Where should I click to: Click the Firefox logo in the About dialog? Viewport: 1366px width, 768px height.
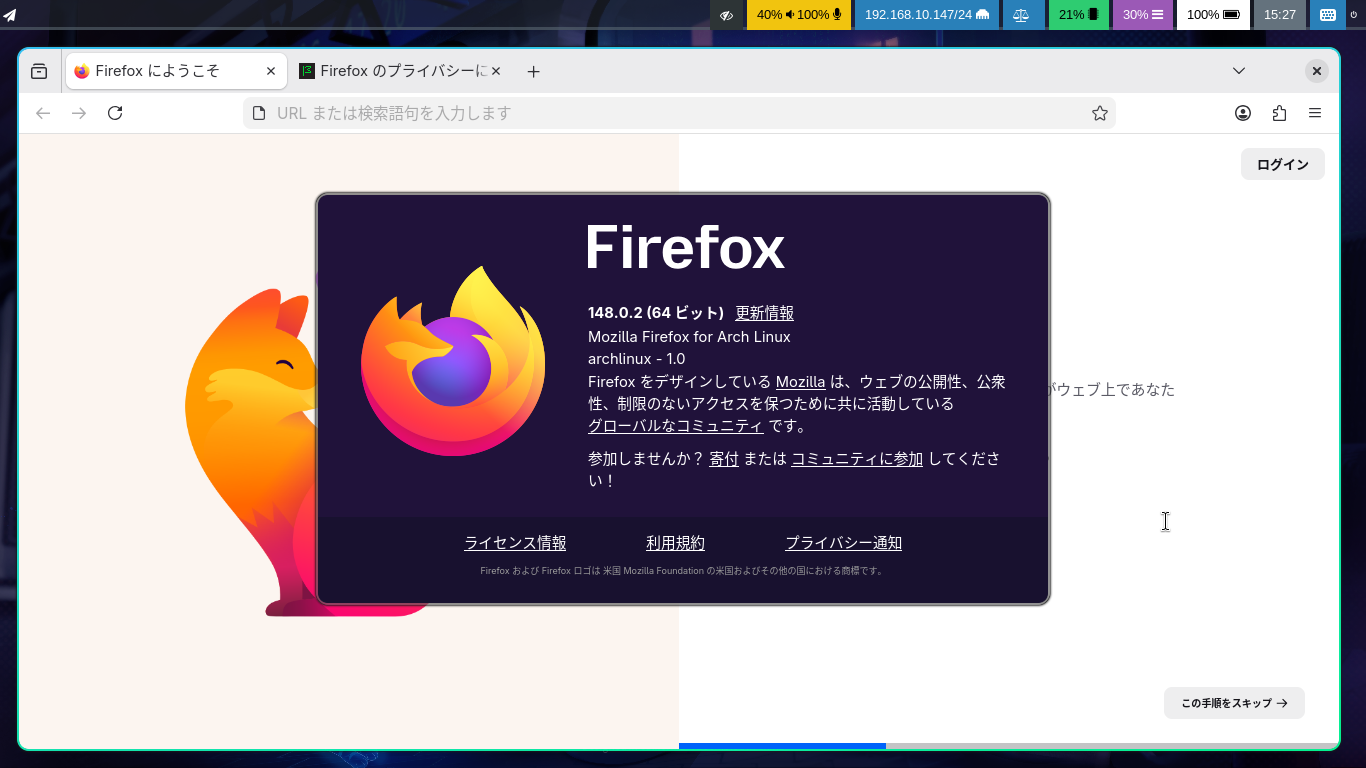coord(453,361)
